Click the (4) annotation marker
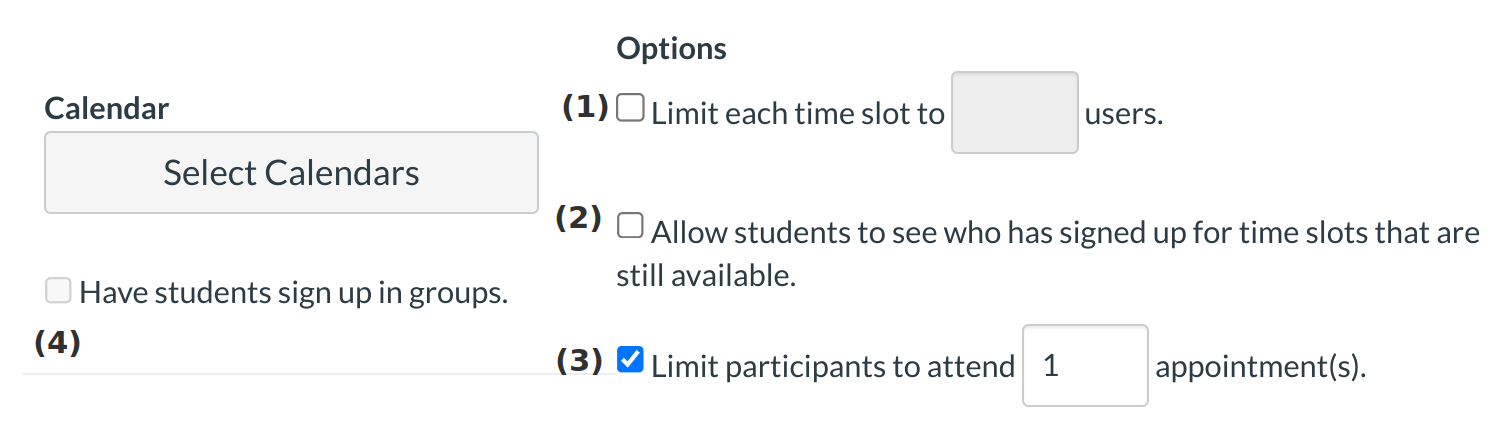Screen dimensions: 1508x440 coord(56,342)
